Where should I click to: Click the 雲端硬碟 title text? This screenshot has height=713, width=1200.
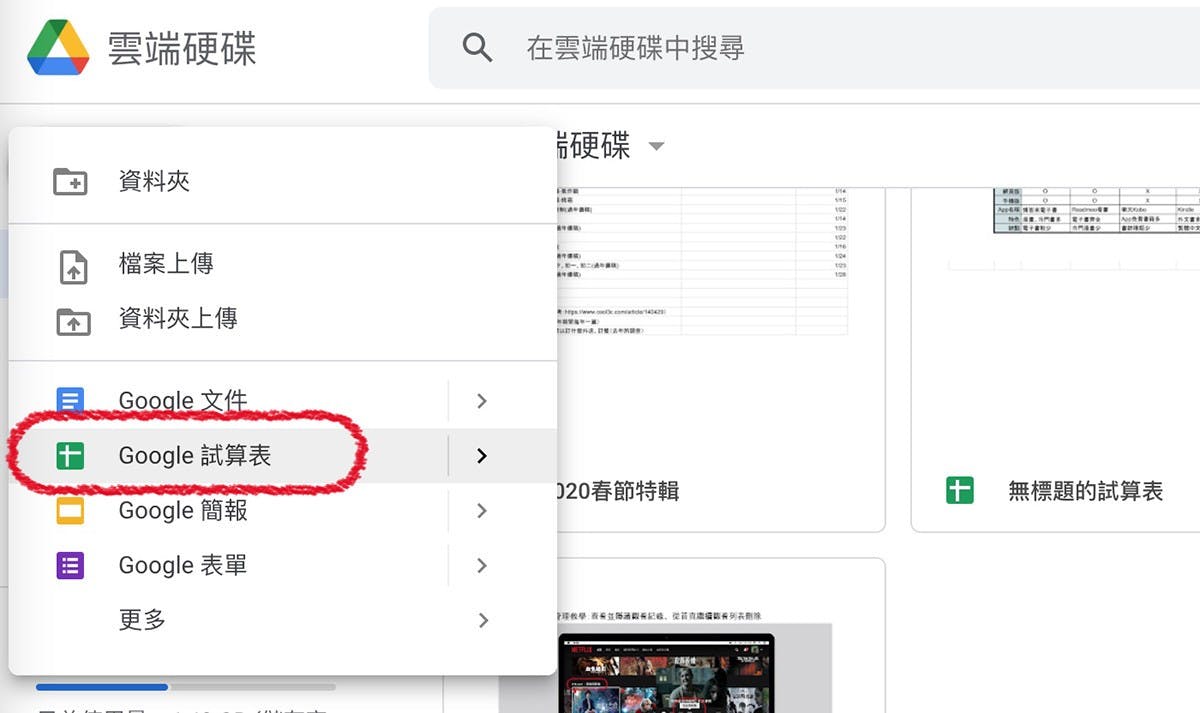pos(183,48)
